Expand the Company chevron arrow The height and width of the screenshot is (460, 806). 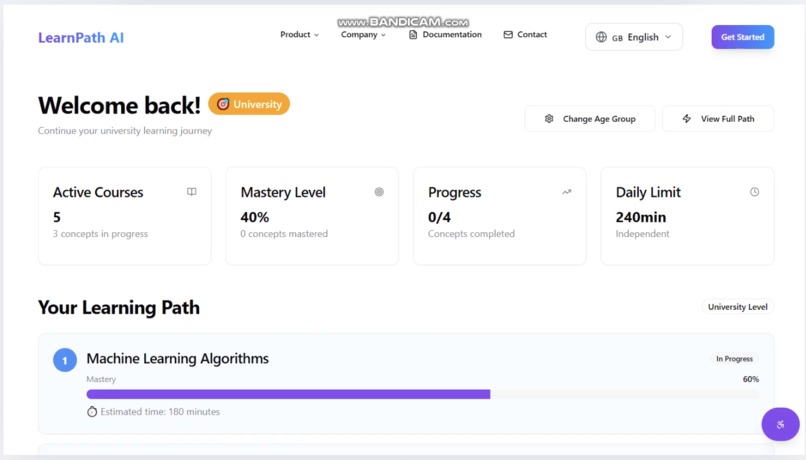(x=383, y=35)
